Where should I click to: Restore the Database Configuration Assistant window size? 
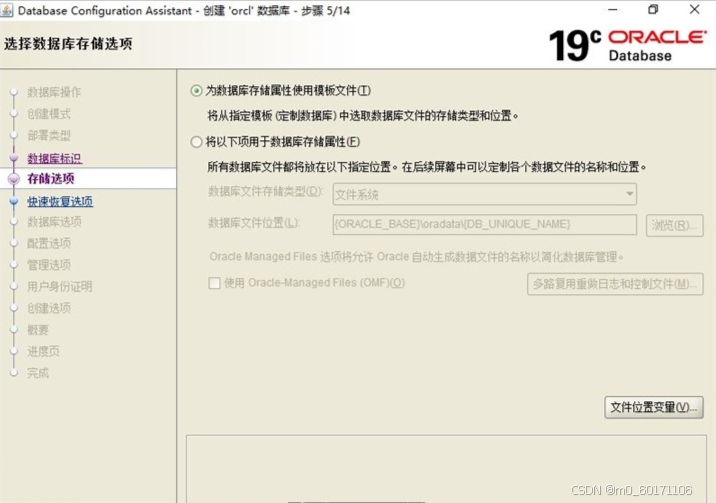pyautogui.click(x=653, y=9)
